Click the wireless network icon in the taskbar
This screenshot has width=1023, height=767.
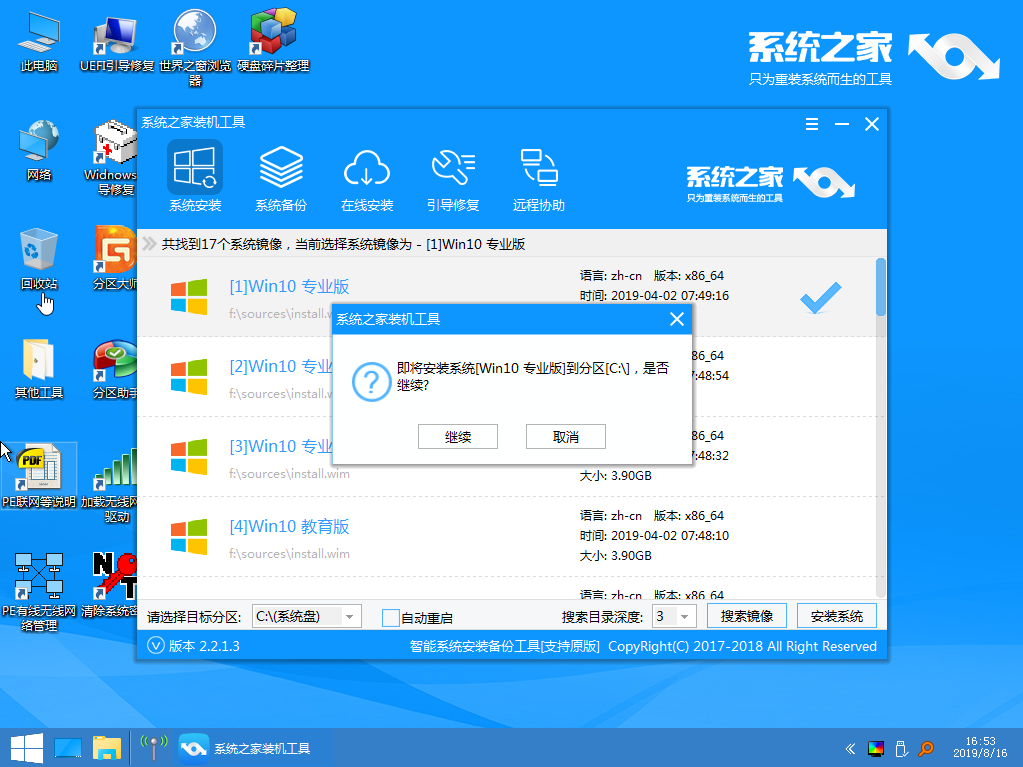click(x=152, y=747)
